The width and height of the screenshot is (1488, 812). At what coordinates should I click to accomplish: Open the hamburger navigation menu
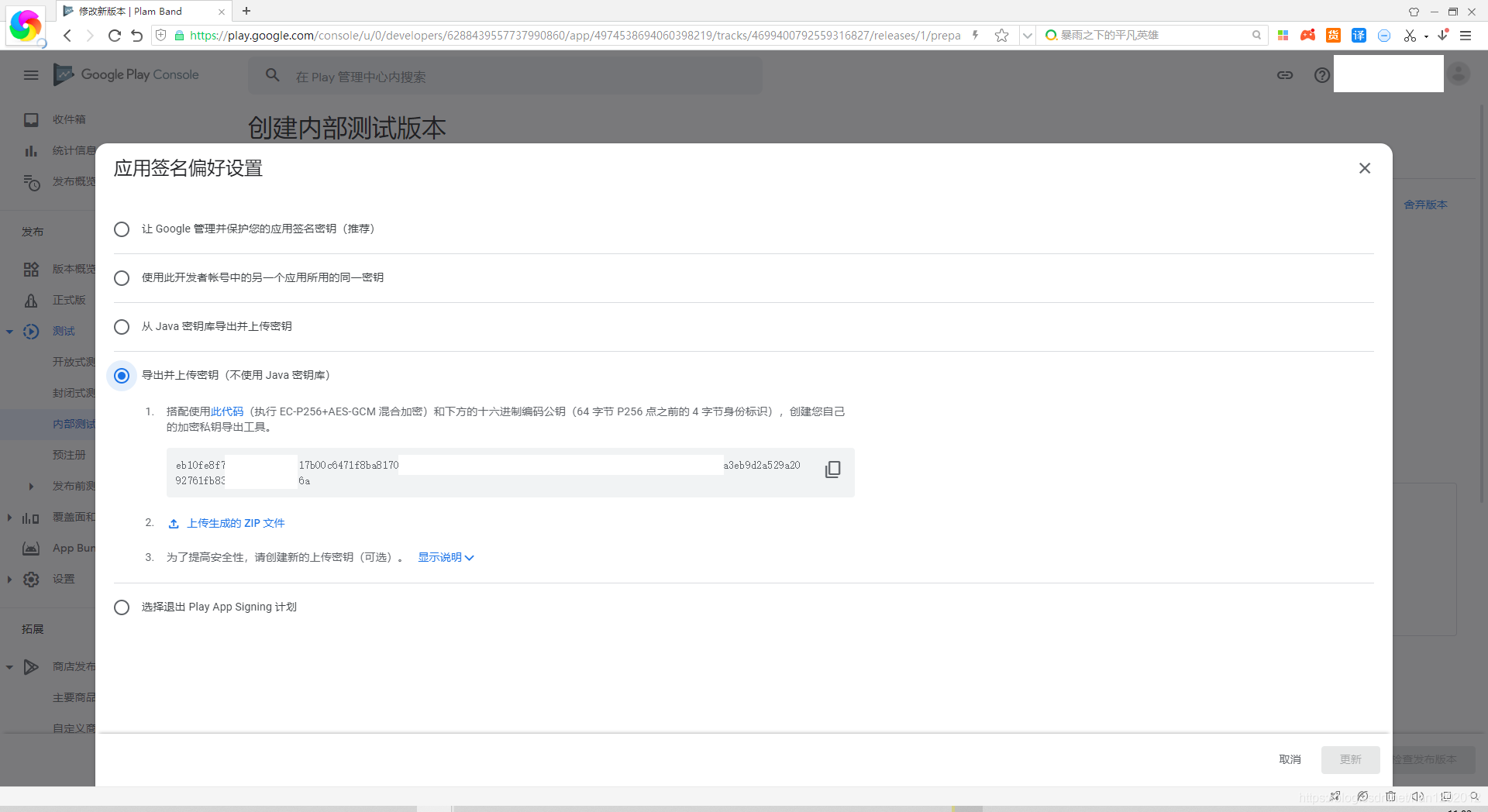tap(31, 75)
